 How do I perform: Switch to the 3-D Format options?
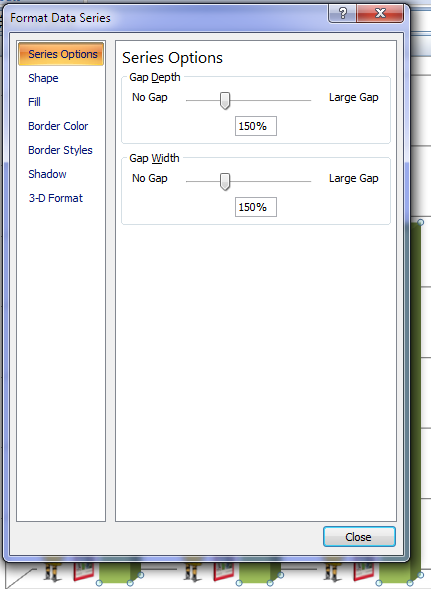pyautogui.click(x=56, y=198)
